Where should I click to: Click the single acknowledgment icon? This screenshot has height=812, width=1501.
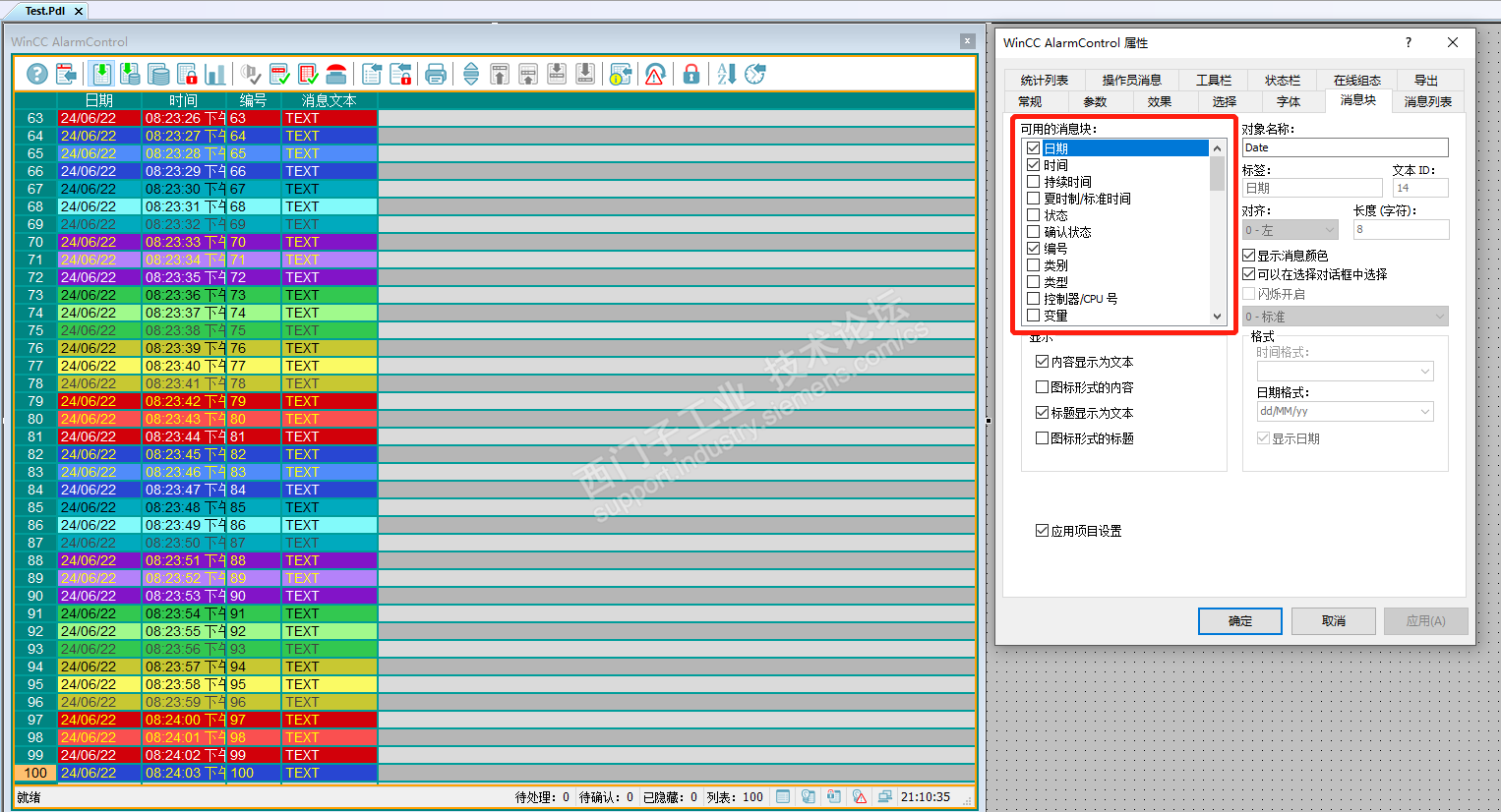pyautogui.click(x=279, y=74)
